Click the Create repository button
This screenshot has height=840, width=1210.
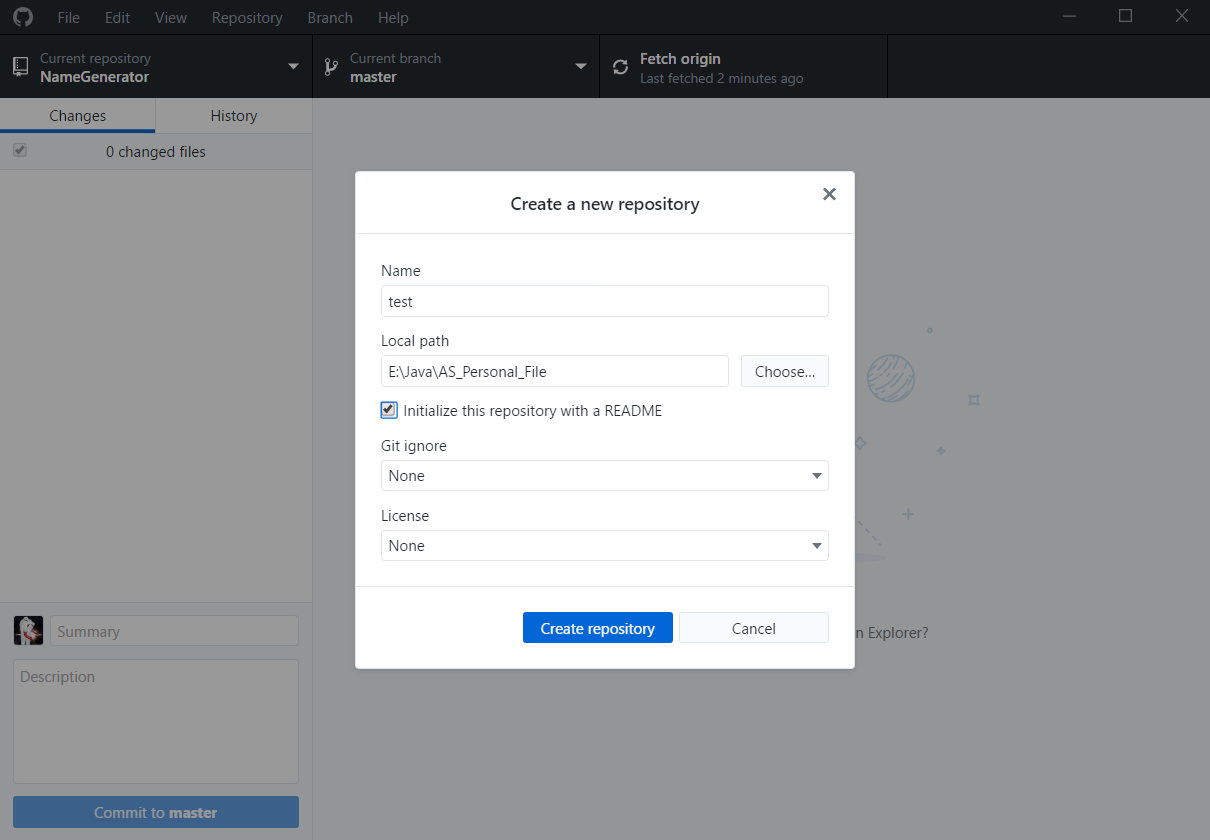tap(598, 628)
